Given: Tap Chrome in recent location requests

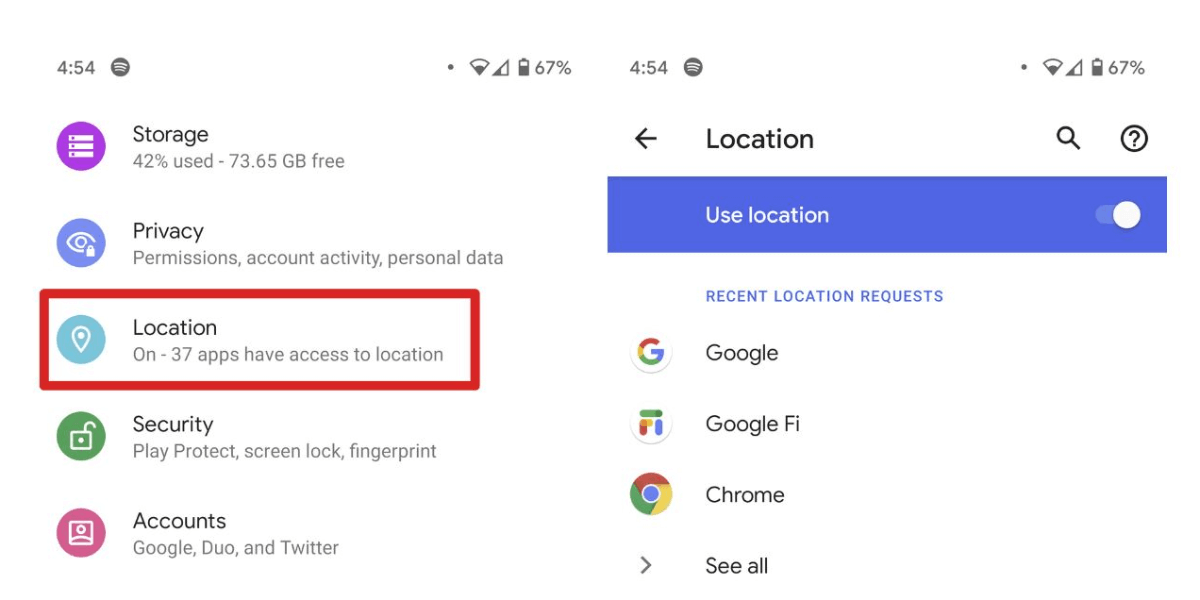Looking at the screenshot, I should 744,494.
